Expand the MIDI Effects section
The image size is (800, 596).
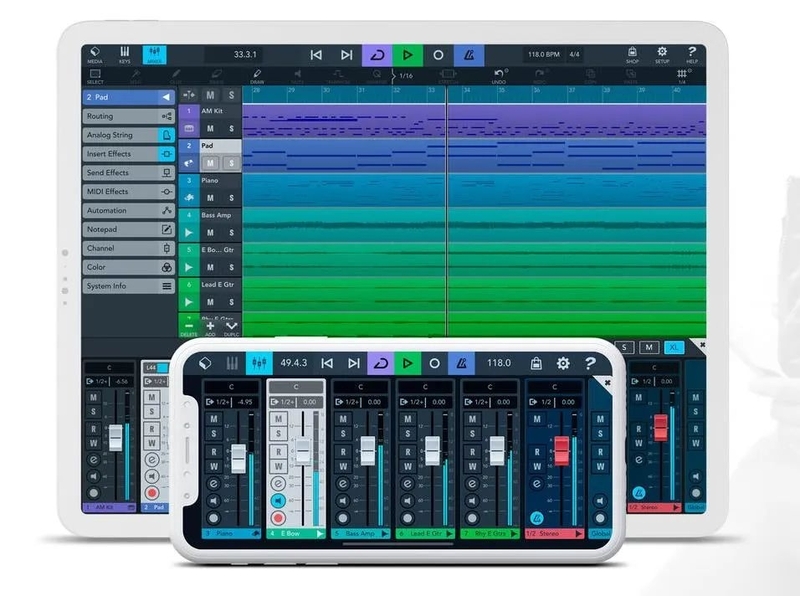click(x=129, y=192)
